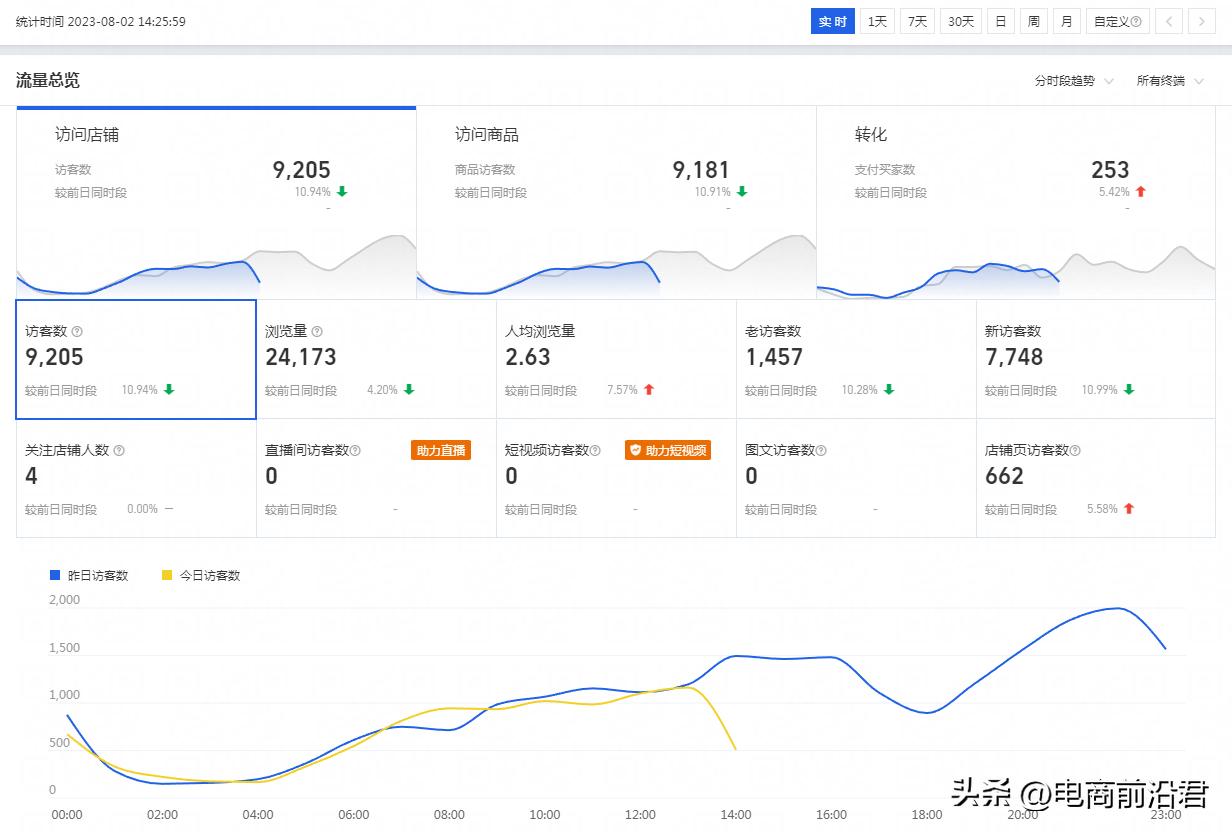Click help icon next to 访客数

[78, 332]
